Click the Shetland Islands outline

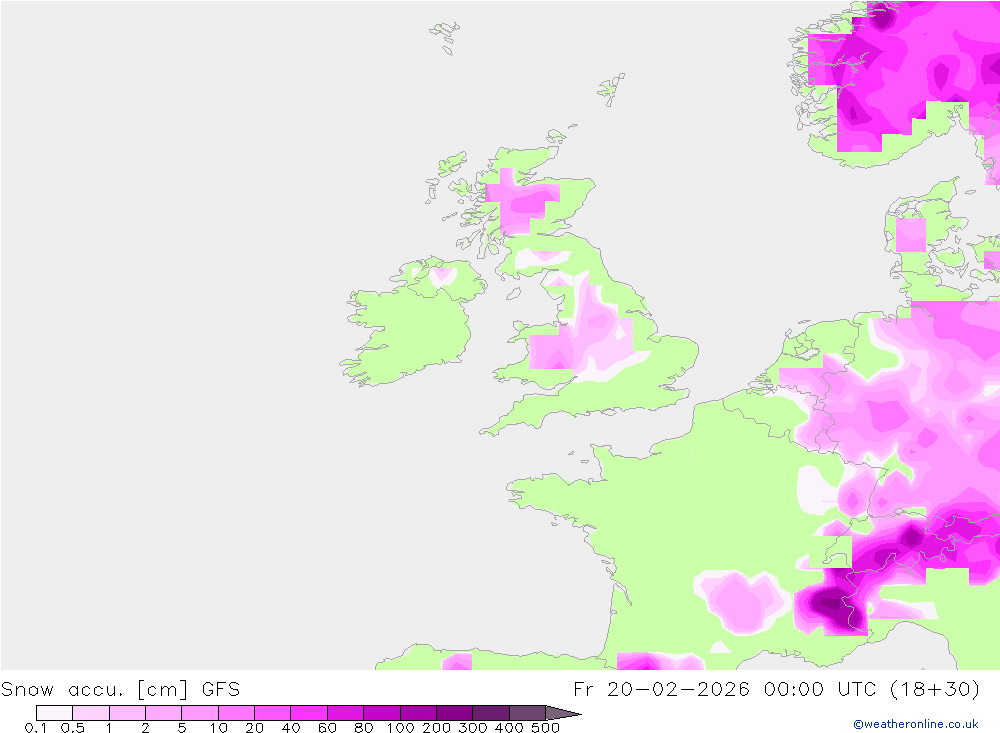[x=611, y=89]
